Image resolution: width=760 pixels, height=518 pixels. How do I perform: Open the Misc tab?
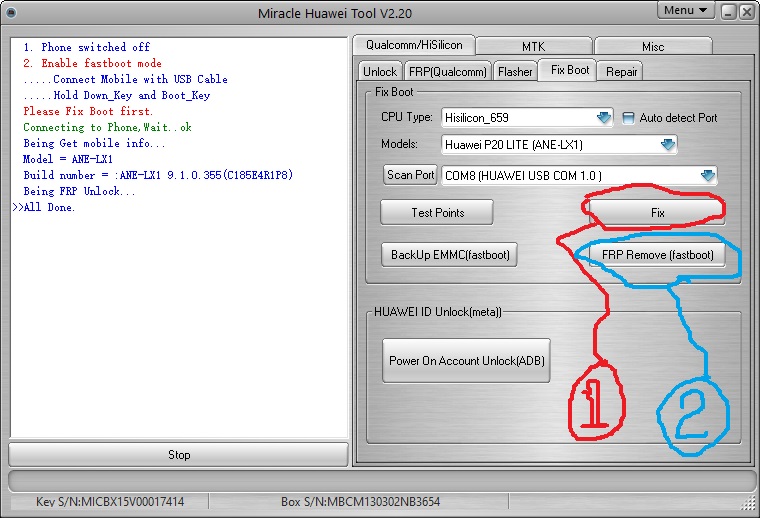coord(653,47)
